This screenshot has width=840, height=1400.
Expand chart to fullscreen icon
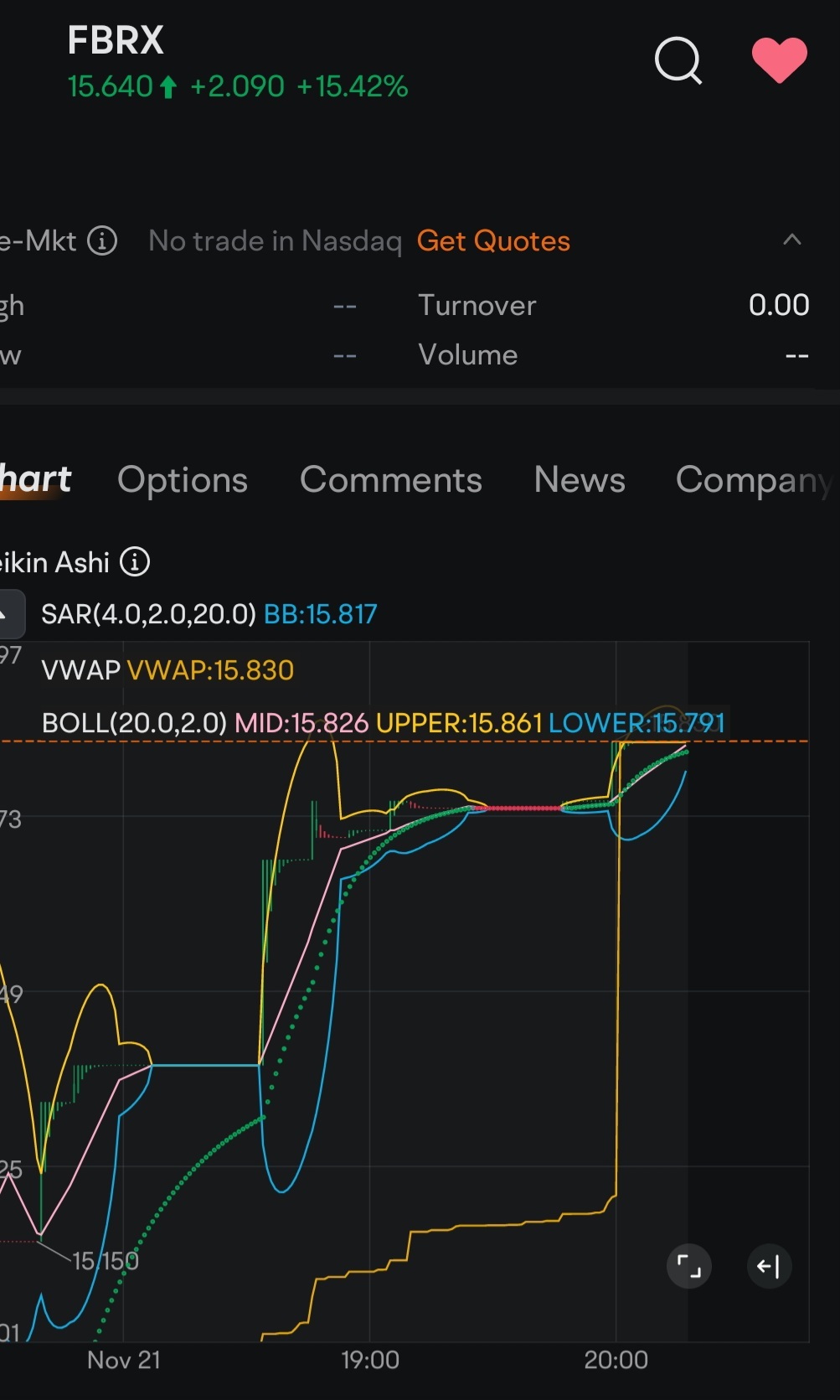[x=688, y=1266]
